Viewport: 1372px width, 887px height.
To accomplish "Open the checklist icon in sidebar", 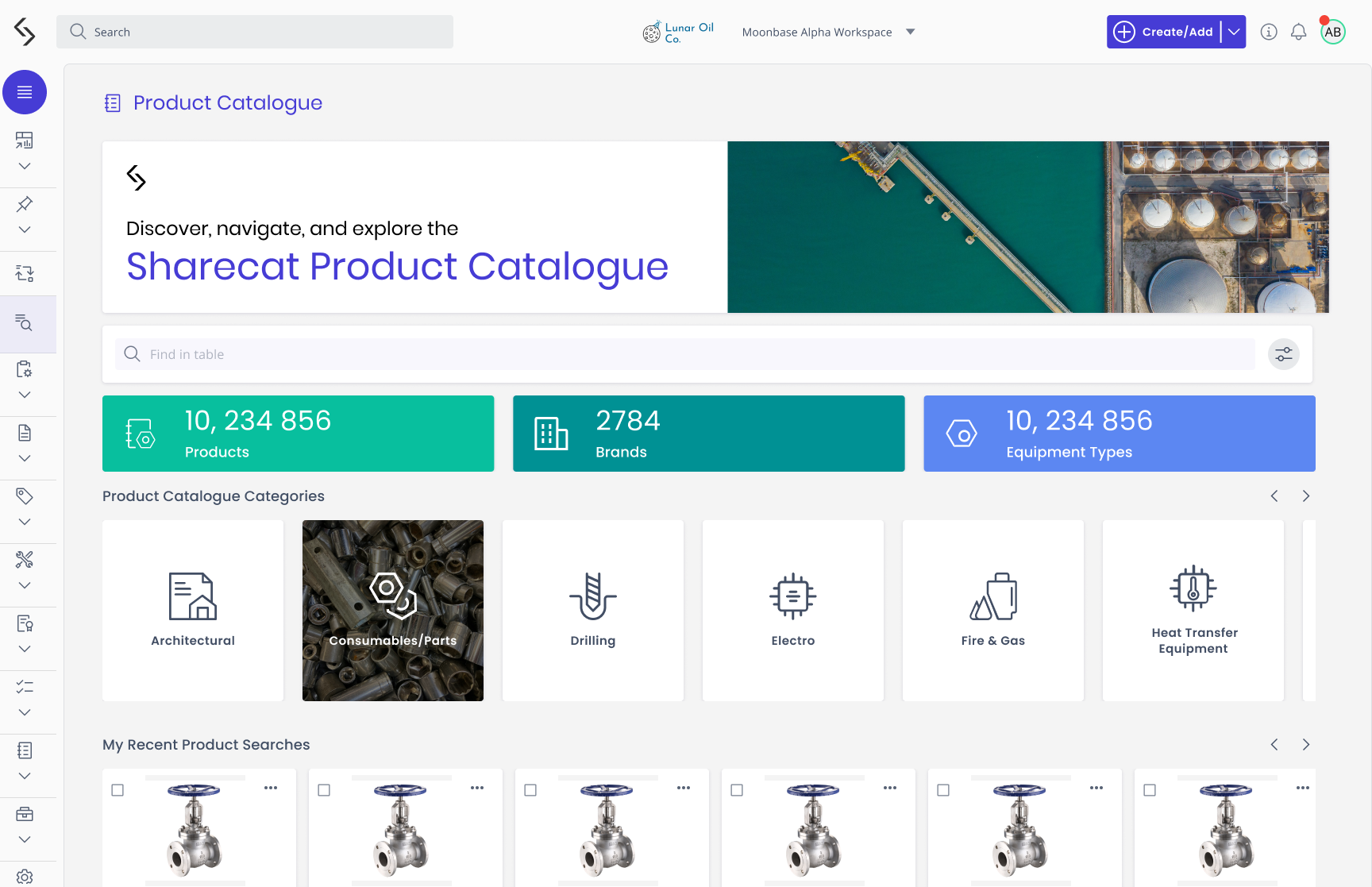I will pyautogui.click(x=25, y=687).
